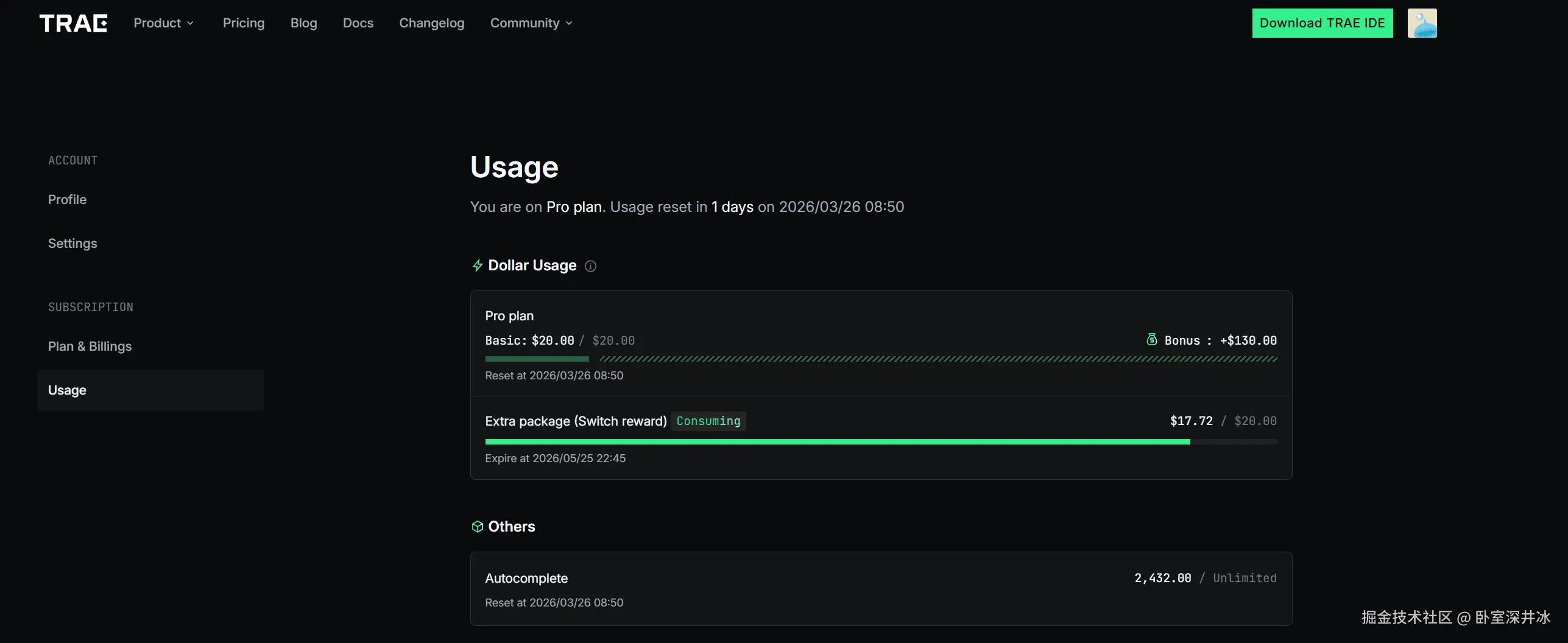Viewport: 1568px width, 643px height.
Task: Click the Consuming status badge
Action: (x=708, y=421)
